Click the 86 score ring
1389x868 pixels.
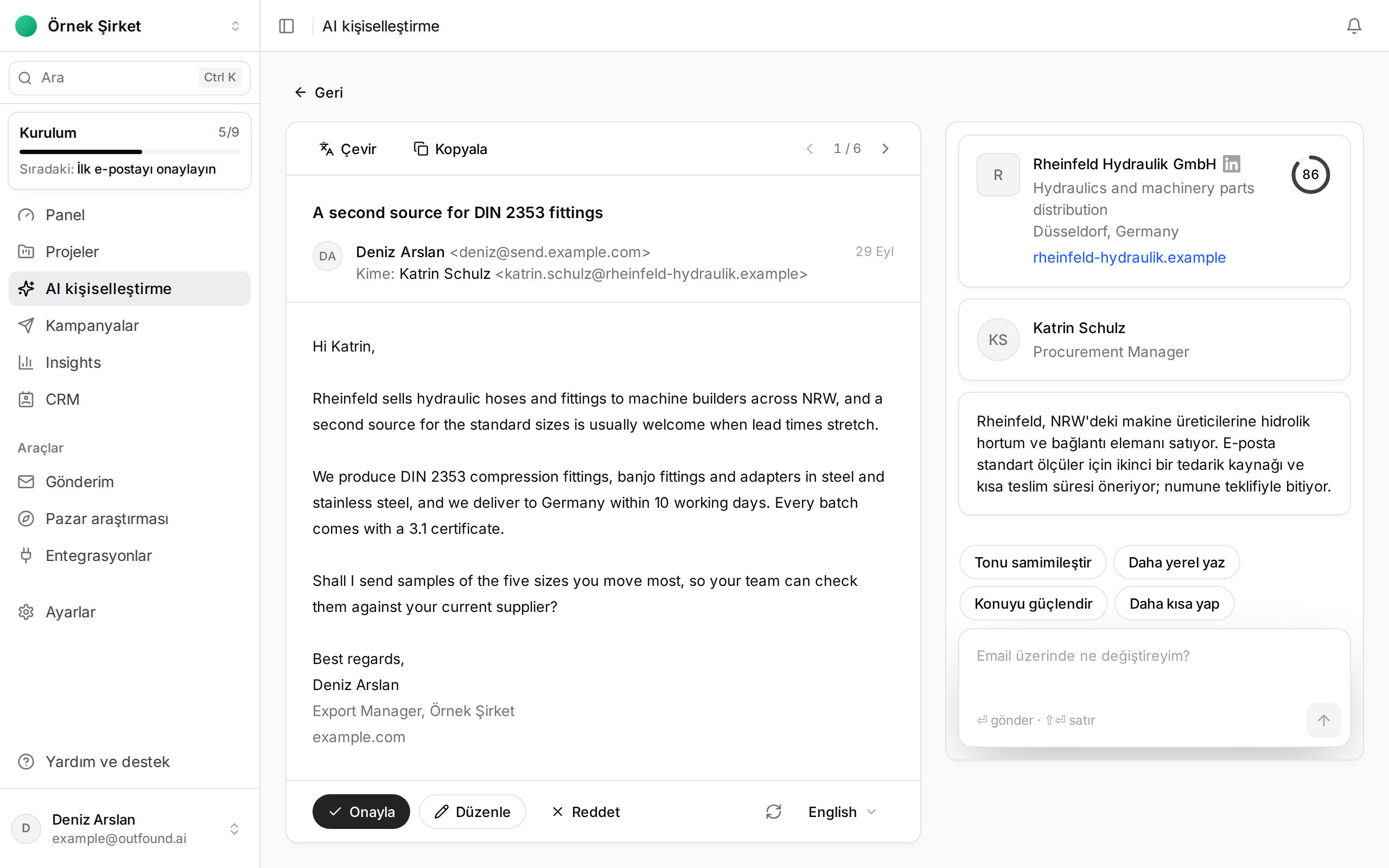(x=1310, y=174)
